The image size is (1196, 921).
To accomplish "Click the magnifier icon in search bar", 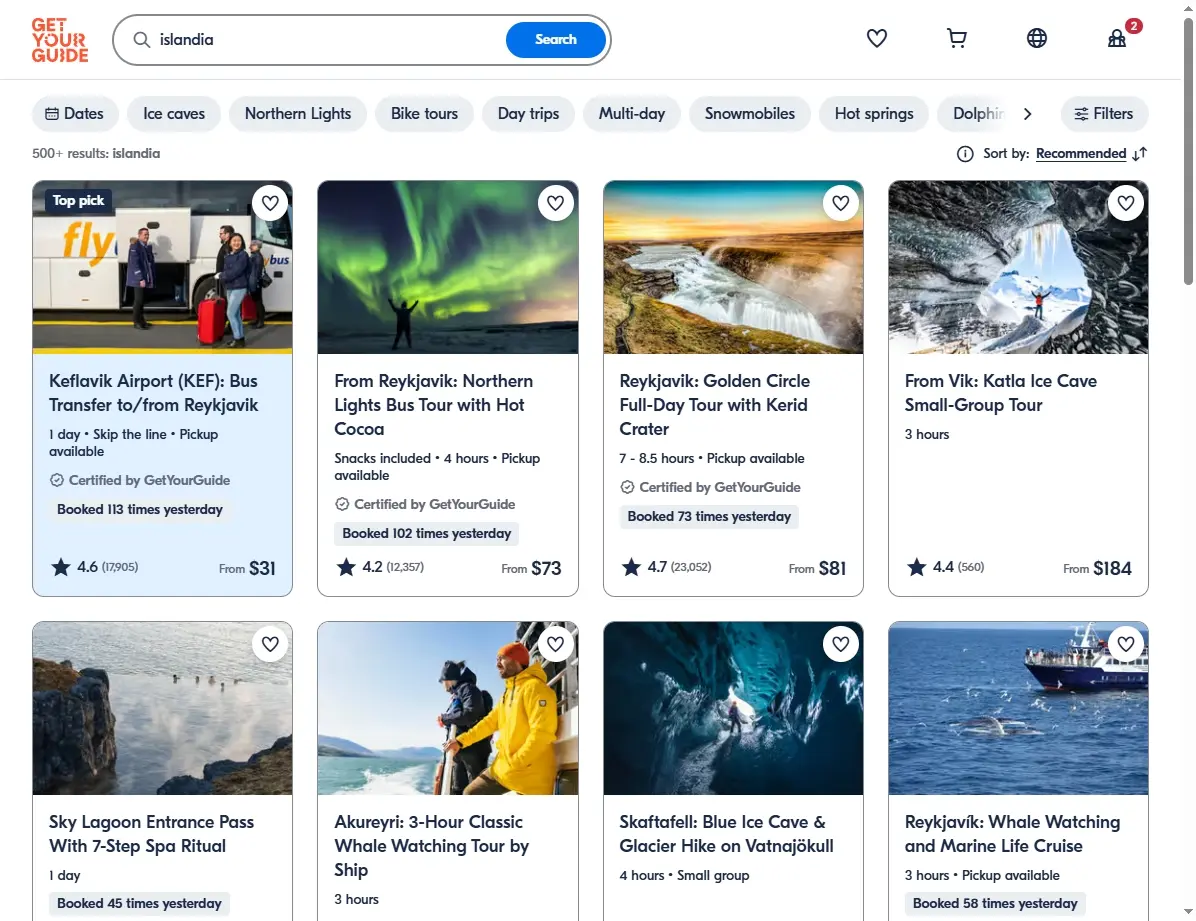I will point(142,40).
